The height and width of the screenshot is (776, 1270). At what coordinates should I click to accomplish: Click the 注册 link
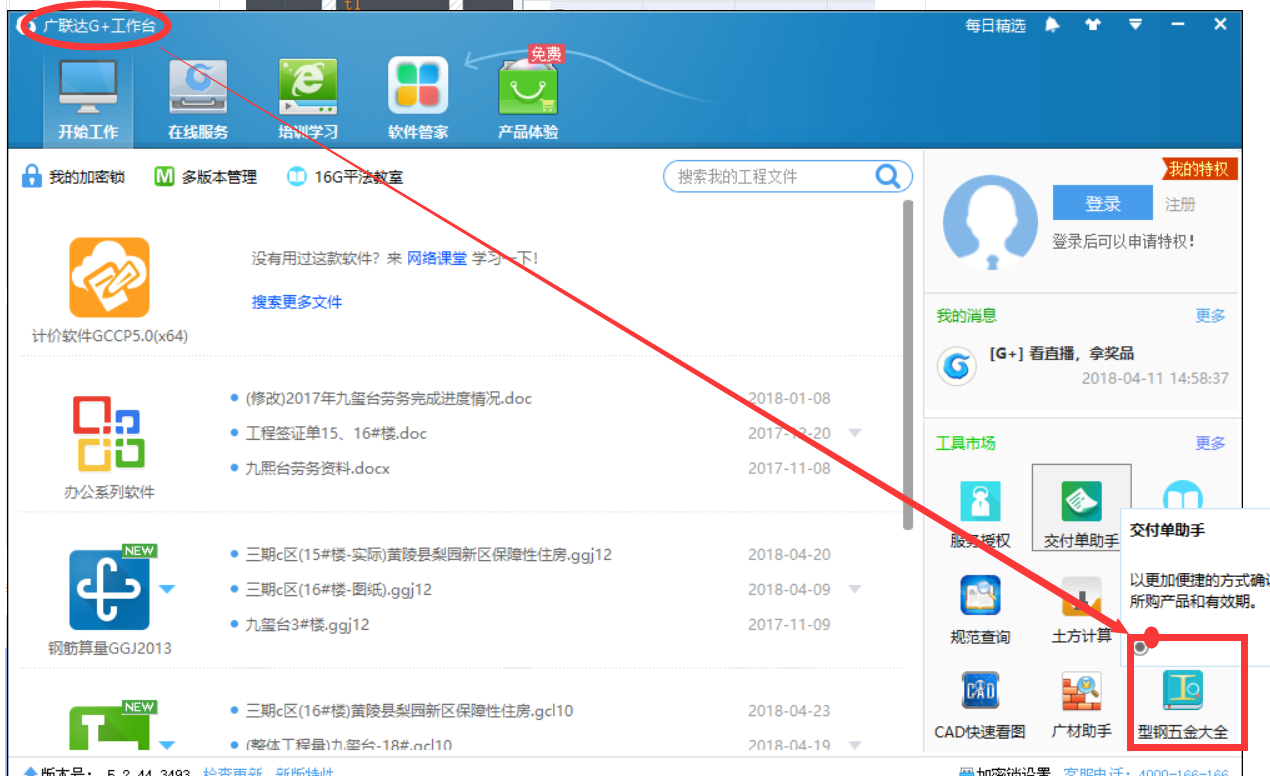point(1180,204)
